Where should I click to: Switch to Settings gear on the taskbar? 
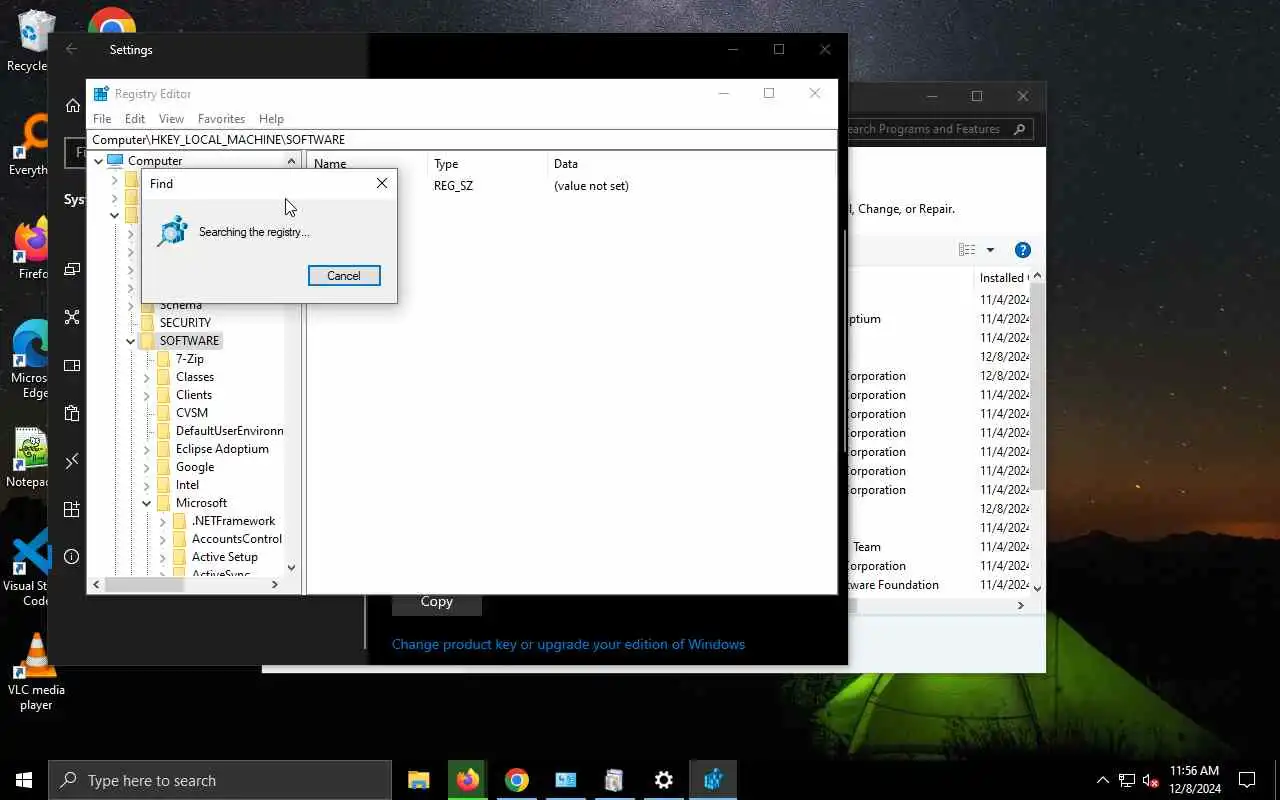click(664, 780)
